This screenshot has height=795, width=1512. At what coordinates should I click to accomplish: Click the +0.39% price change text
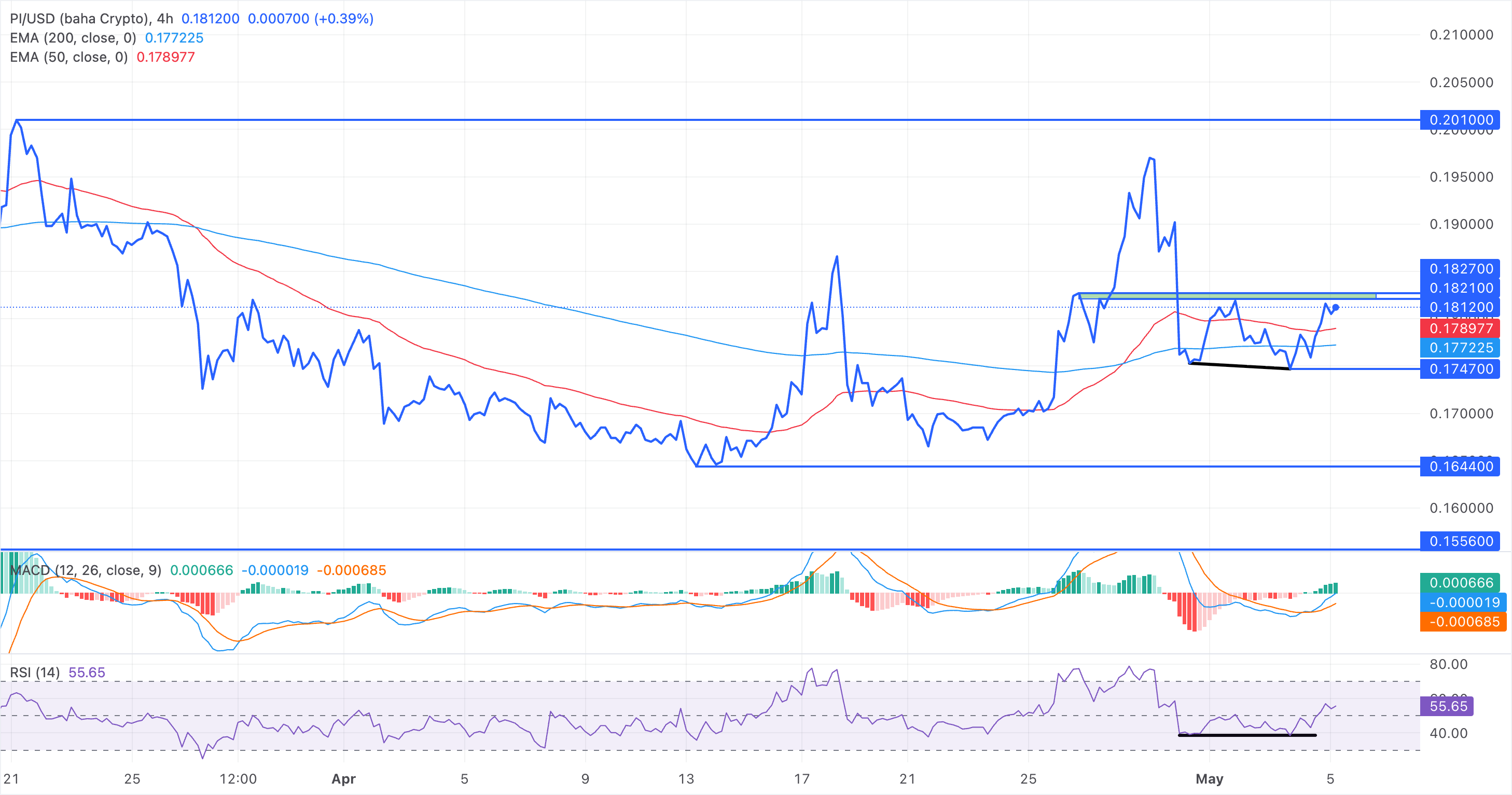pos(344,19)
